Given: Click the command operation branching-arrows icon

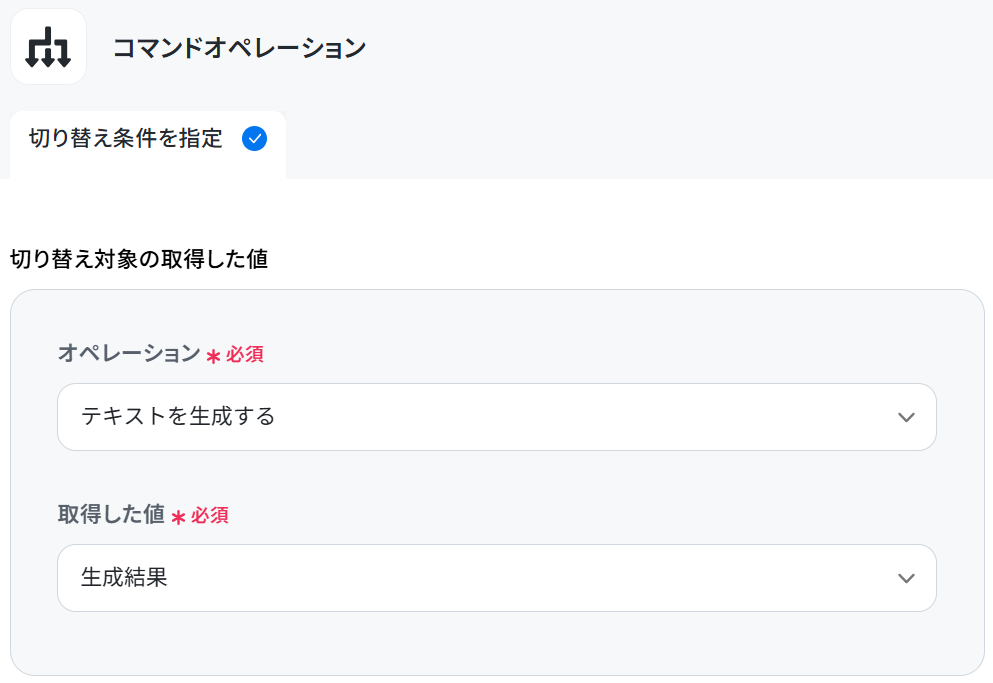Looking at the screenshot, I should pyautogui.click(x=48, y=47).
